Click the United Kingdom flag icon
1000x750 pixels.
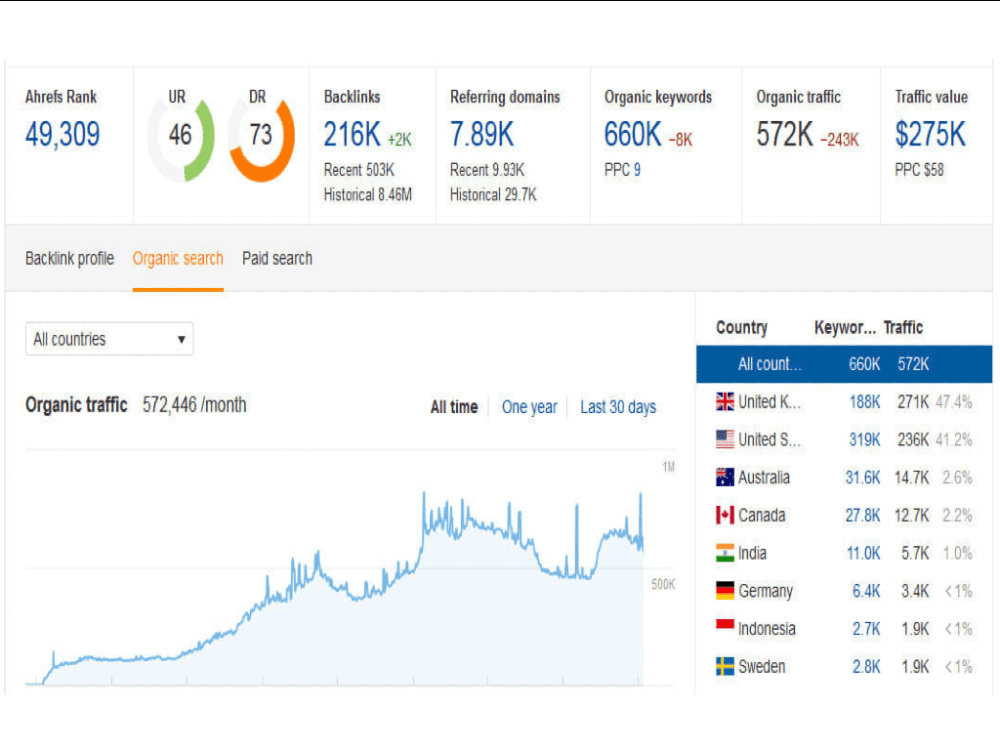click(x=724, y=402)
